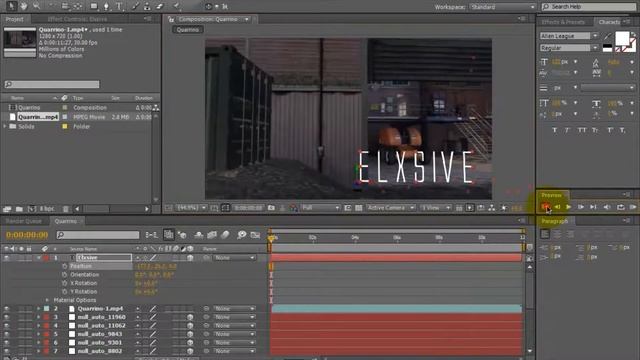Click the red label of layer 3
Image resolution: width=640 pixels, height=360 pixels.
tap(46, 317)
